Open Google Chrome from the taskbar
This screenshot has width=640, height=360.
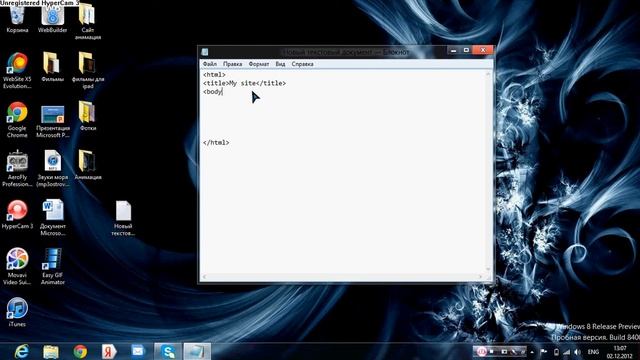click(80, 351)
